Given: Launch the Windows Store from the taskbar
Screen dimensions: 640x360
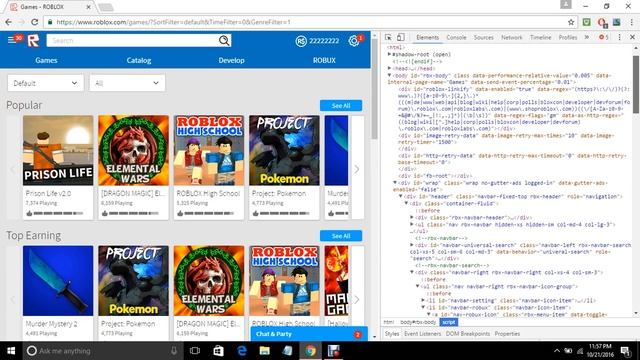Looking at the screenshot, I should coord(218,351).
